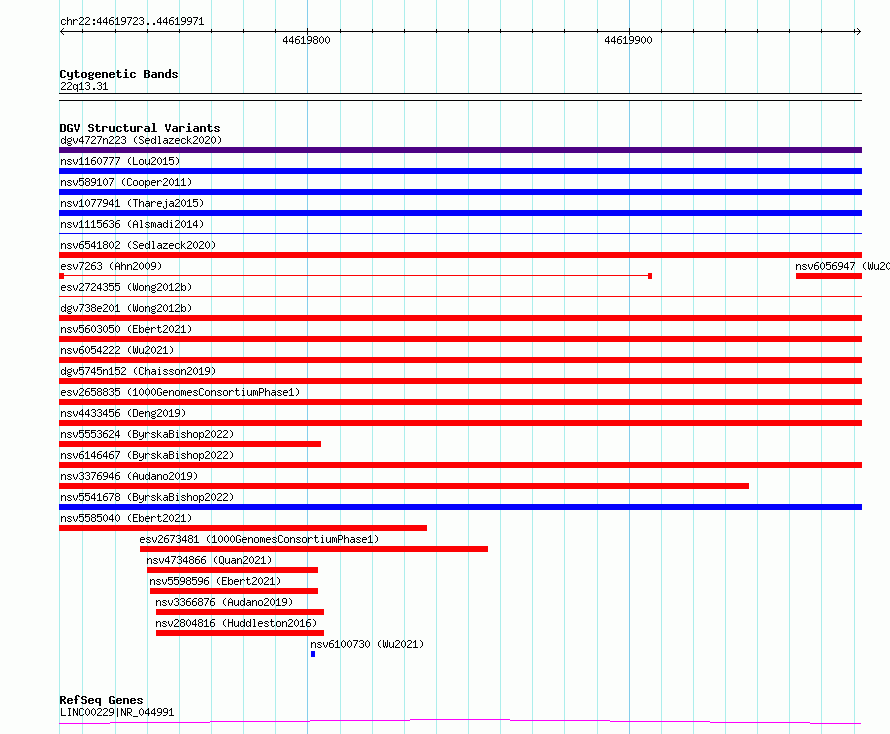Click the dgv4727n223 (Sedlazeck2020) variant label
This screenshot has height=734, width=890.
(x=141, y=140)
